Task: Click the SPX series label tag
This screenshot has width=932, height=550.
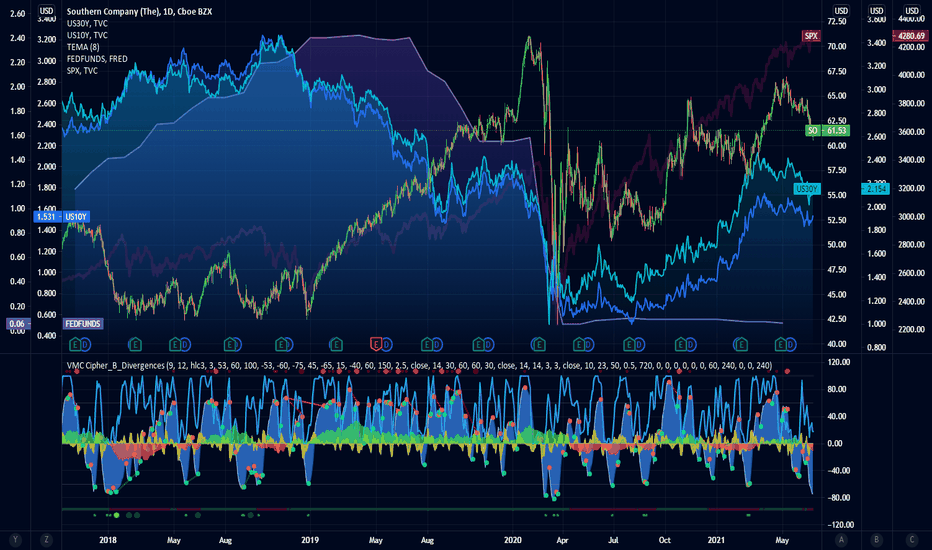Action: point(811,36)
